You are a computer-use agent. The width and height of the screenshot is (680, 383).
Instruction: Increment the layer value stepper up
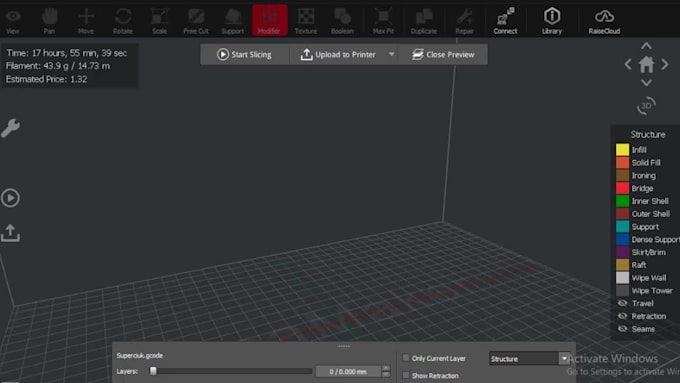386,368
